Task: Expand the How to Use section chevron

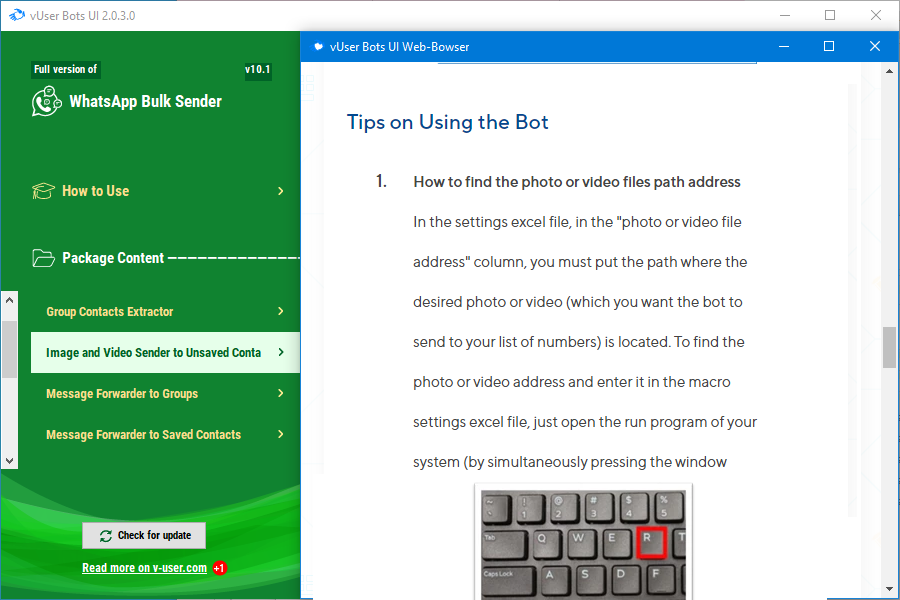Action: point(281,191)
